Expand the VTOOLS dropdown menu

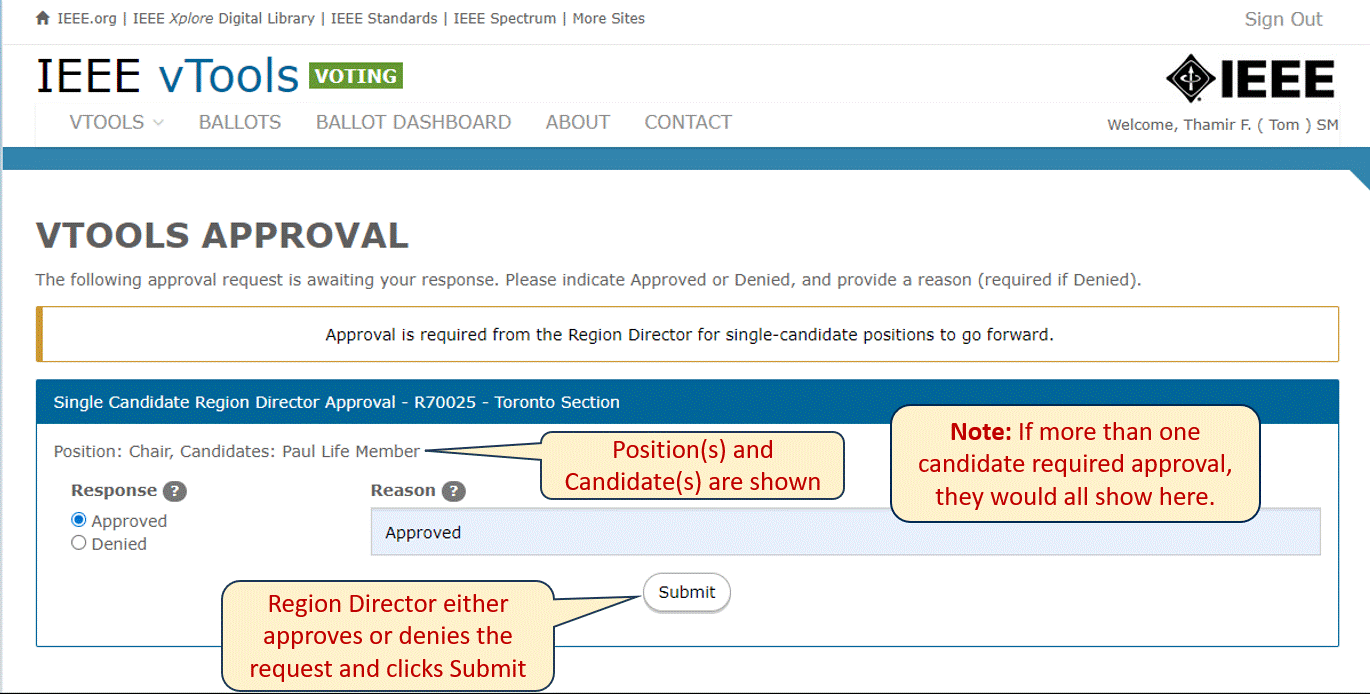[x=117, y=122]
